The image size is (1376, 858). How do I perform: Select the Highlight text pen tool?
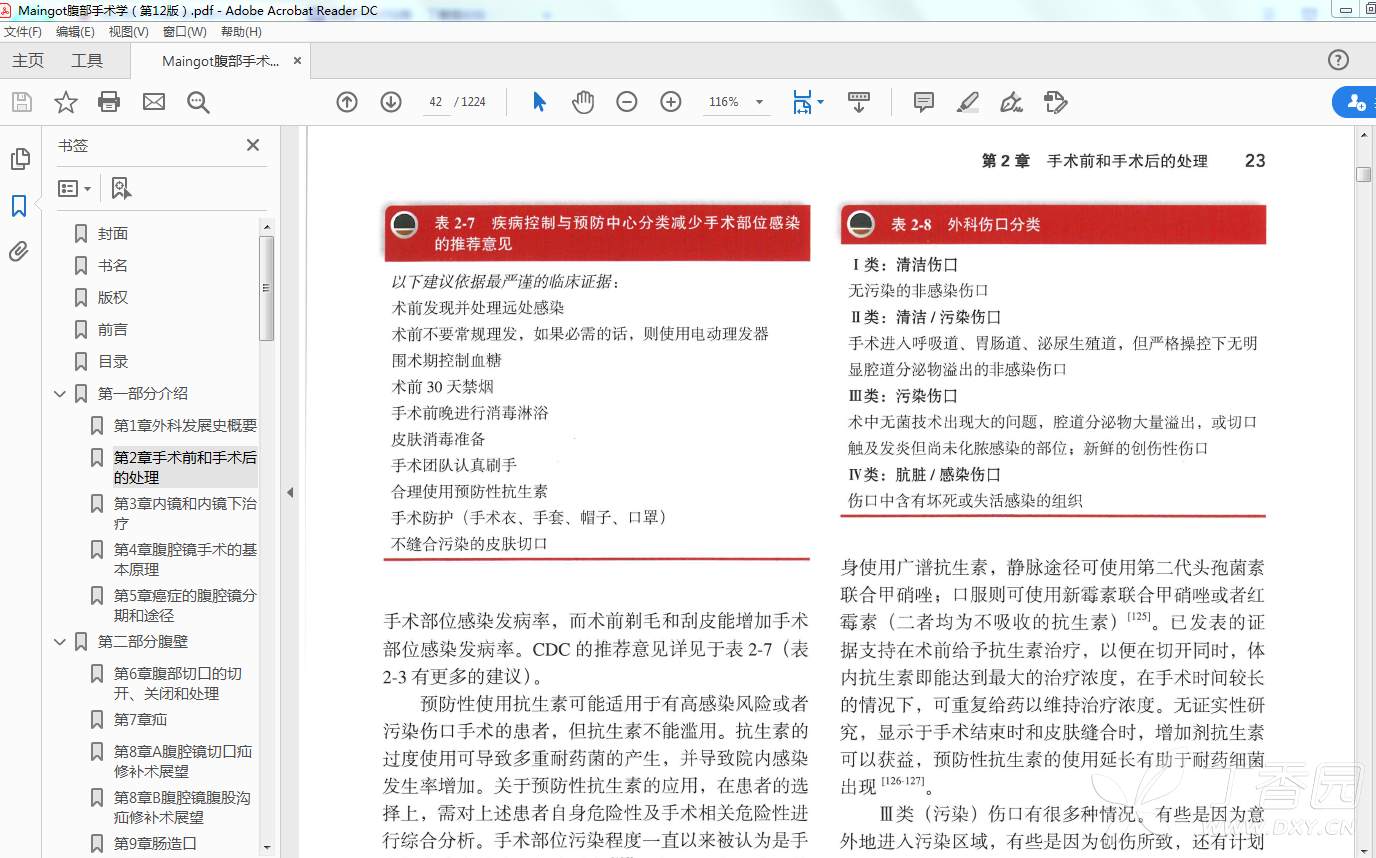click(x=967, y=102)
